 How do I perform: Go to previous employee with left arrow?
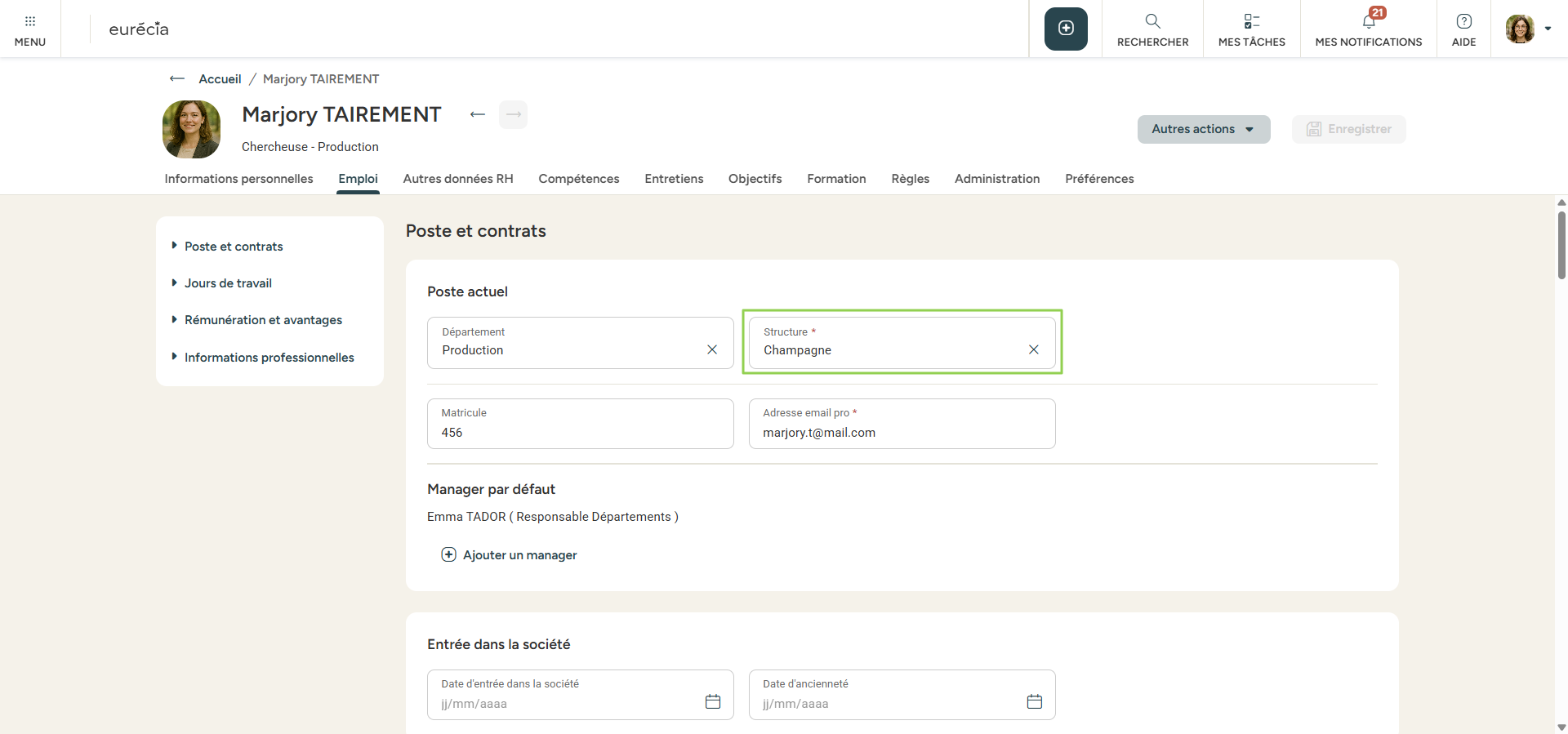[478, 114]
